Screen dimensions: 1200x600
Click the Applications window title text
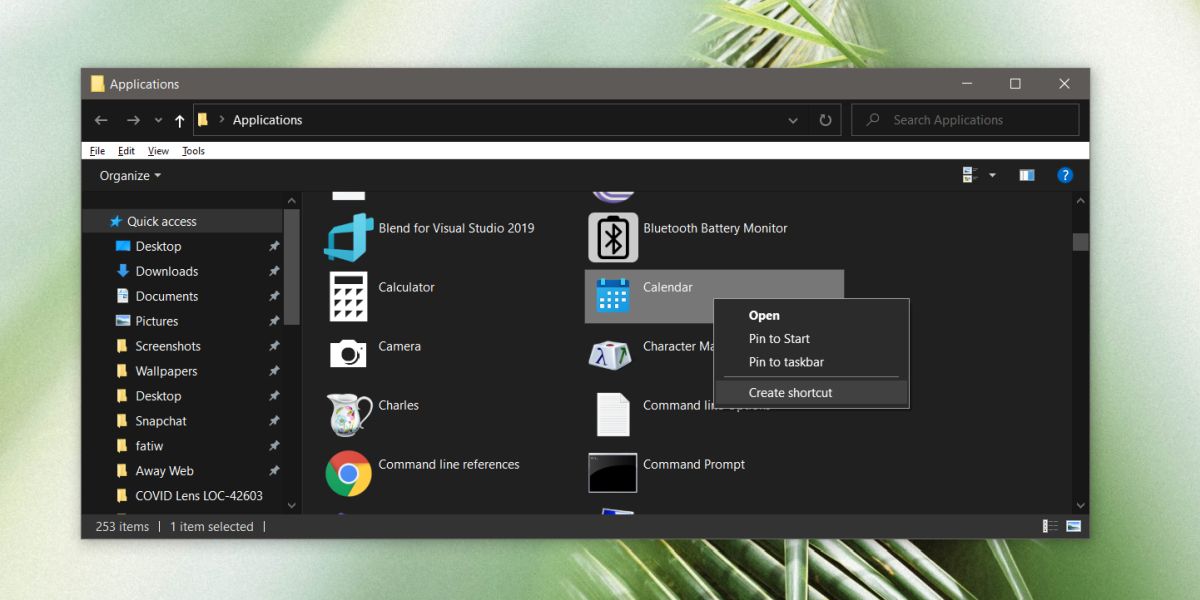coord(145,84)
